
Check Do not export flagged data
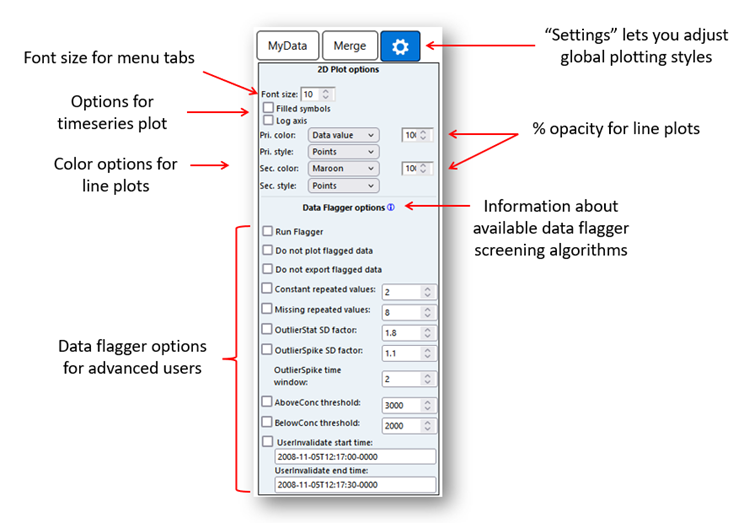point(267,269)
